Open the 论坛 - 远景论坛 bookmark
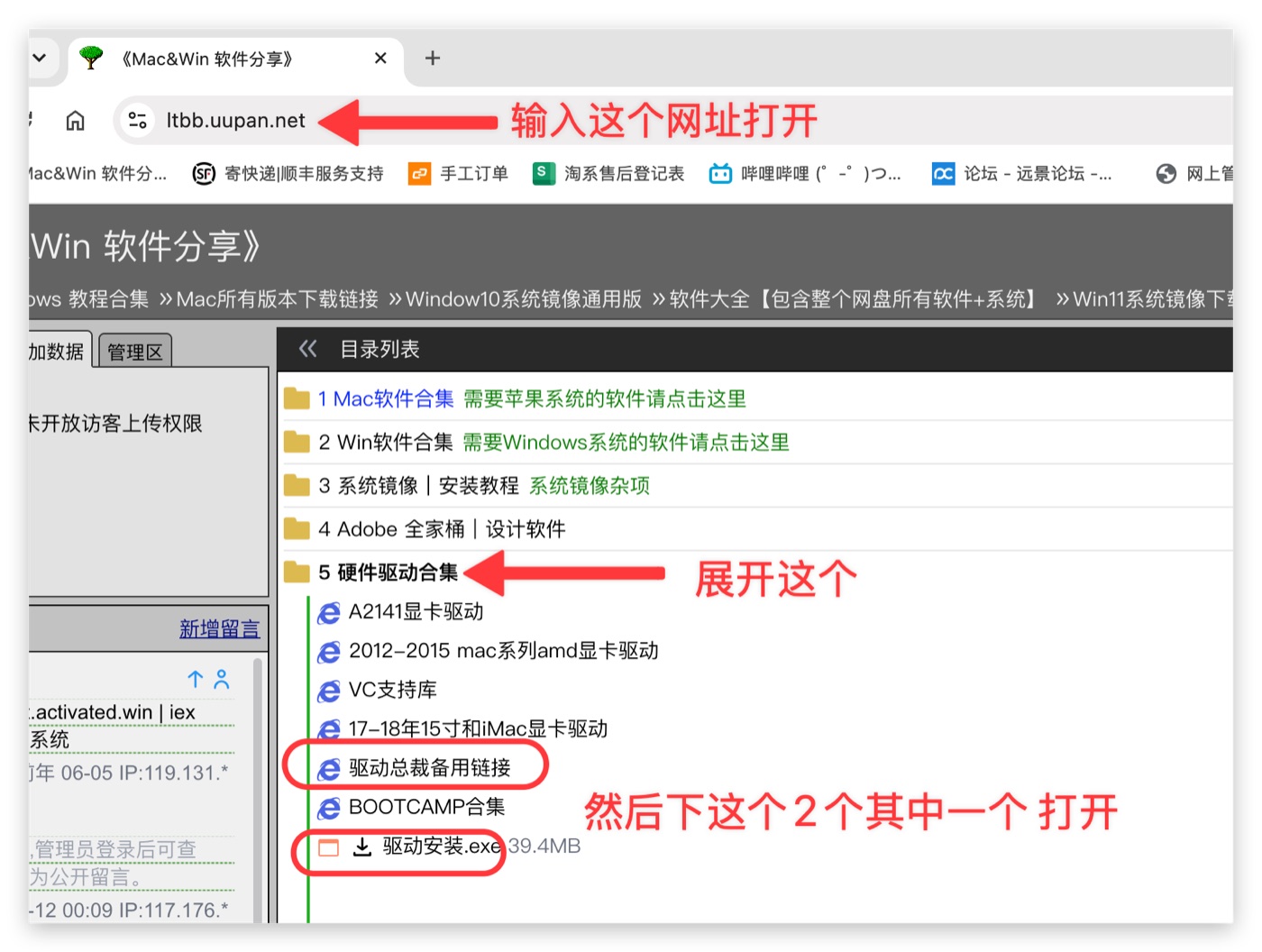 (1021, 173)
